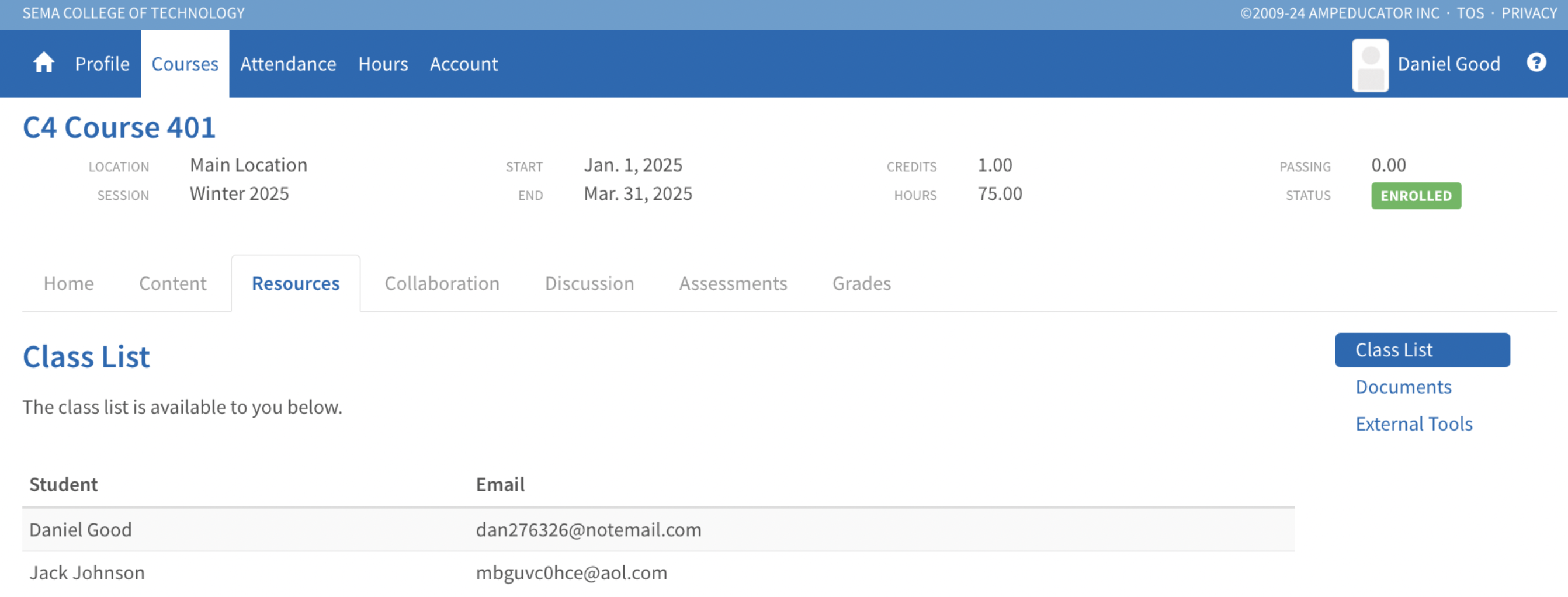Select the Resources tab

[x=295, y=283]
